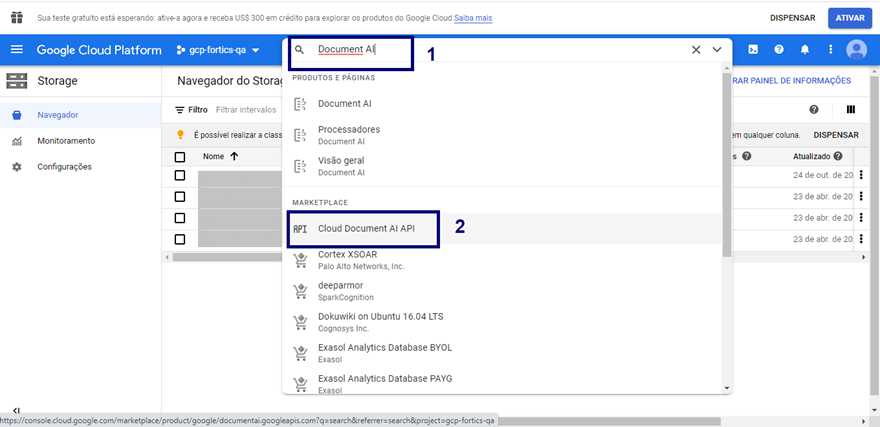Click the Cortex XSOAR cart icon
The width and height of the screenshot is (880, 427).
pyautogui.click(x=300, y=260)
